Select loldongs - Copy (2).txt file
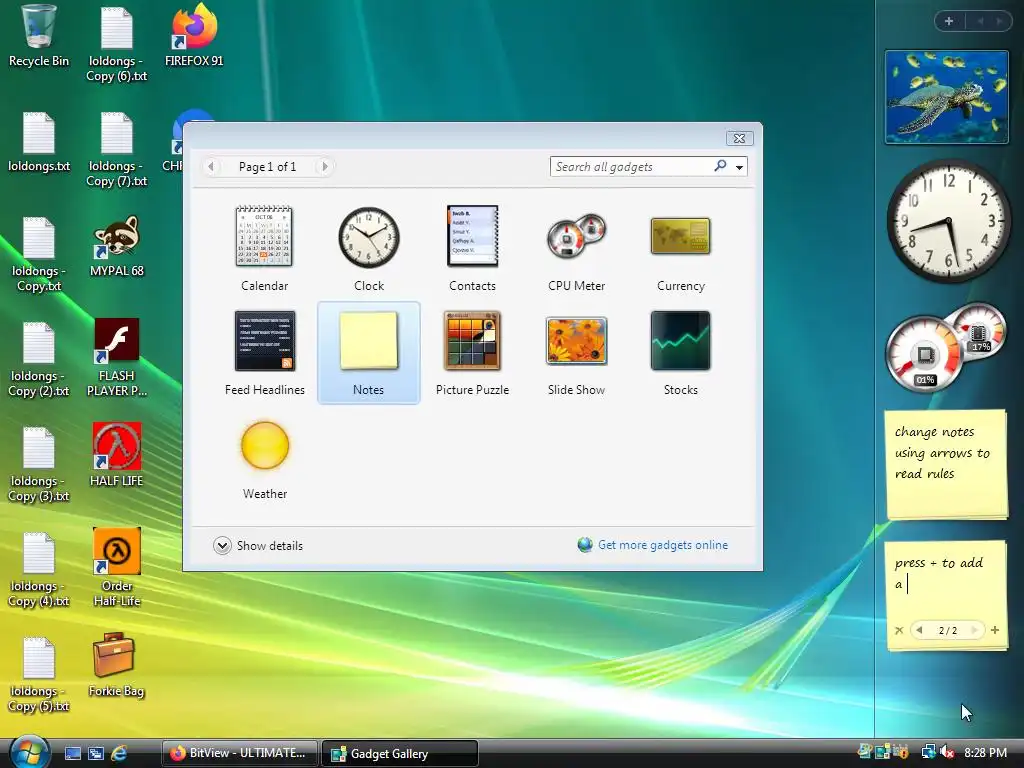Image resolution: width=1024 pixels, height=768 pixels. [x=39, y=359]
